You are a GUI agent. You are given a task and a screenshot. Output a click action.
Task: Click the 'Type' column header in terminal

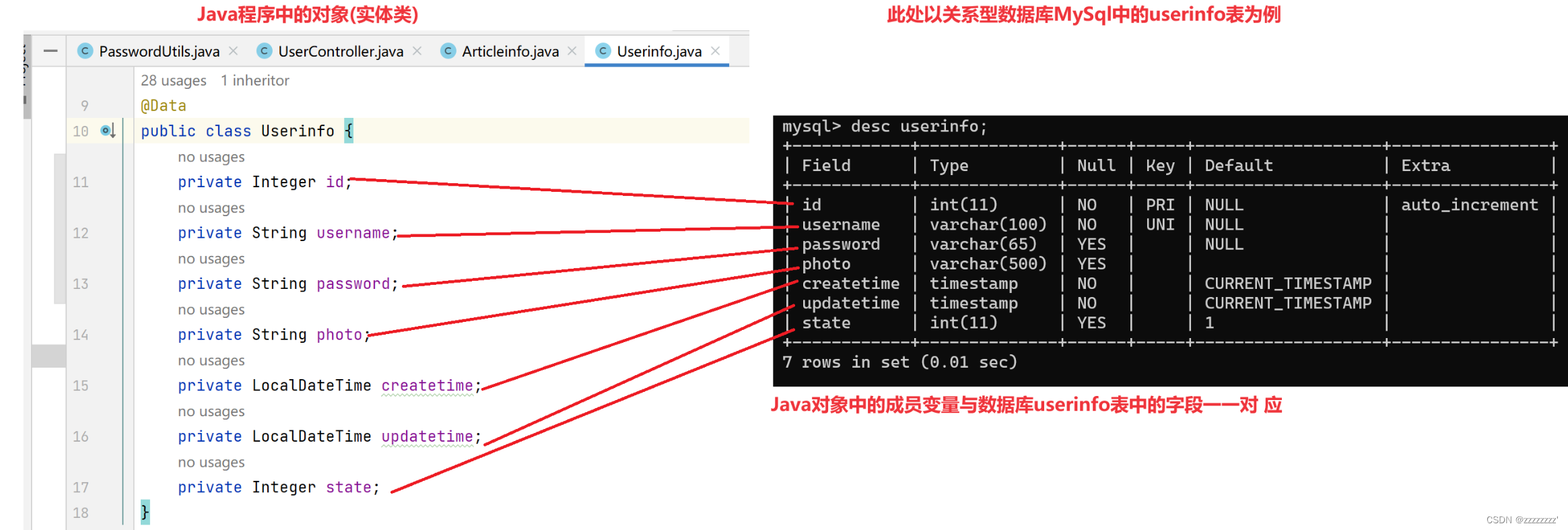click(x=949, y=166)
